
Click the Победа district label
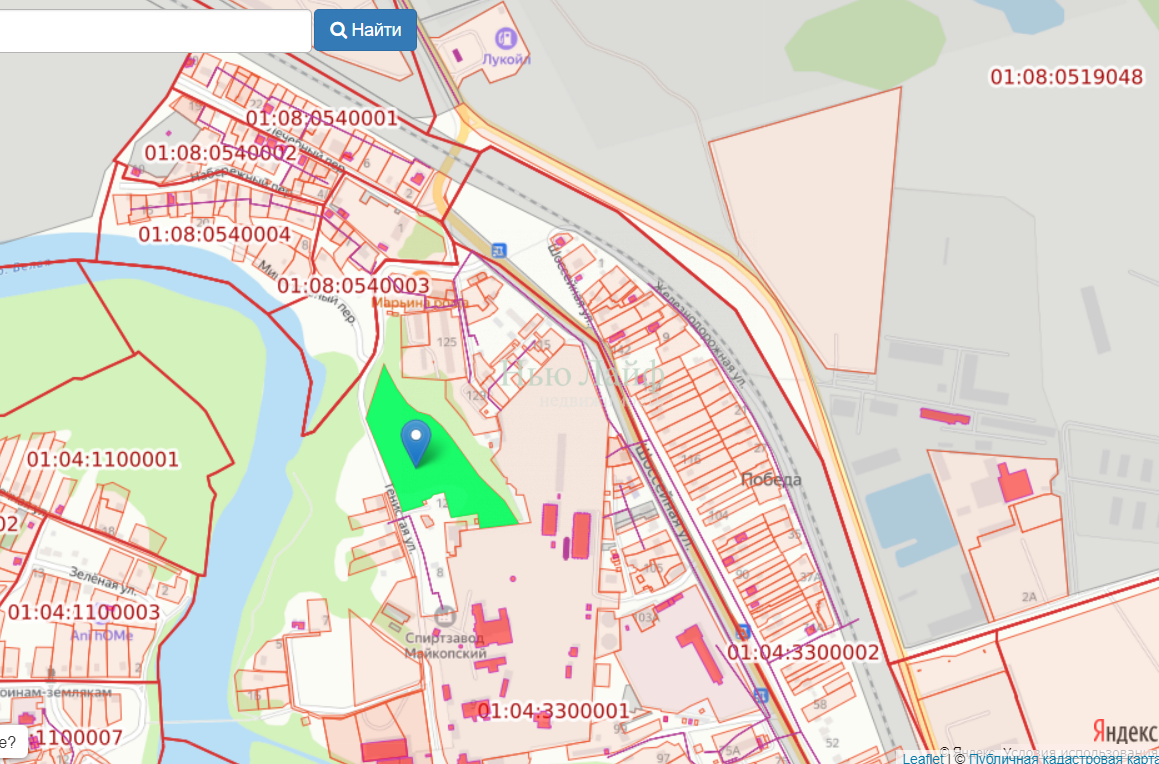[x=771, y=479]
